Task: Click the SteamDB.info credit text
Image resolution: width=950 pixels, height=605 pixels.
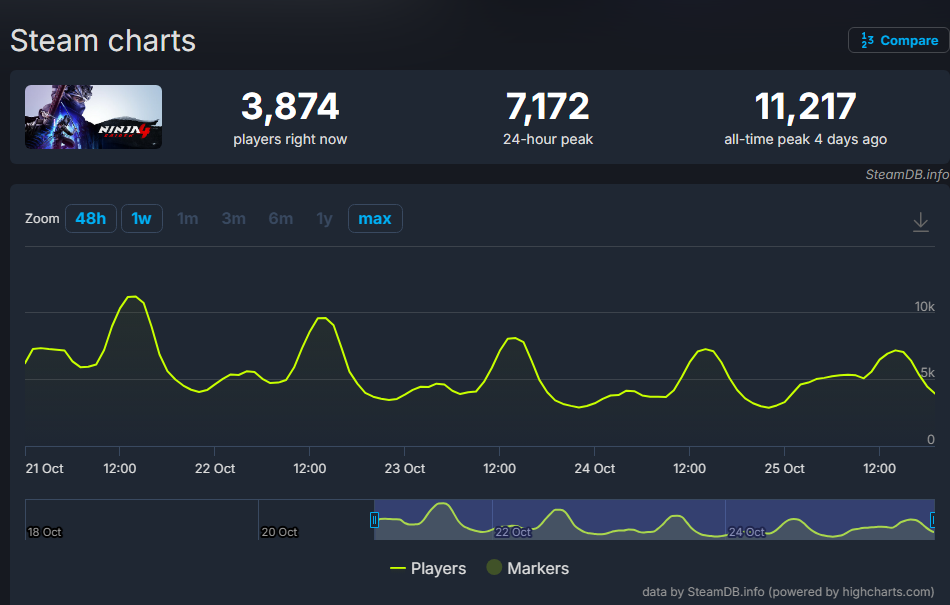Action: pos(907,174)
